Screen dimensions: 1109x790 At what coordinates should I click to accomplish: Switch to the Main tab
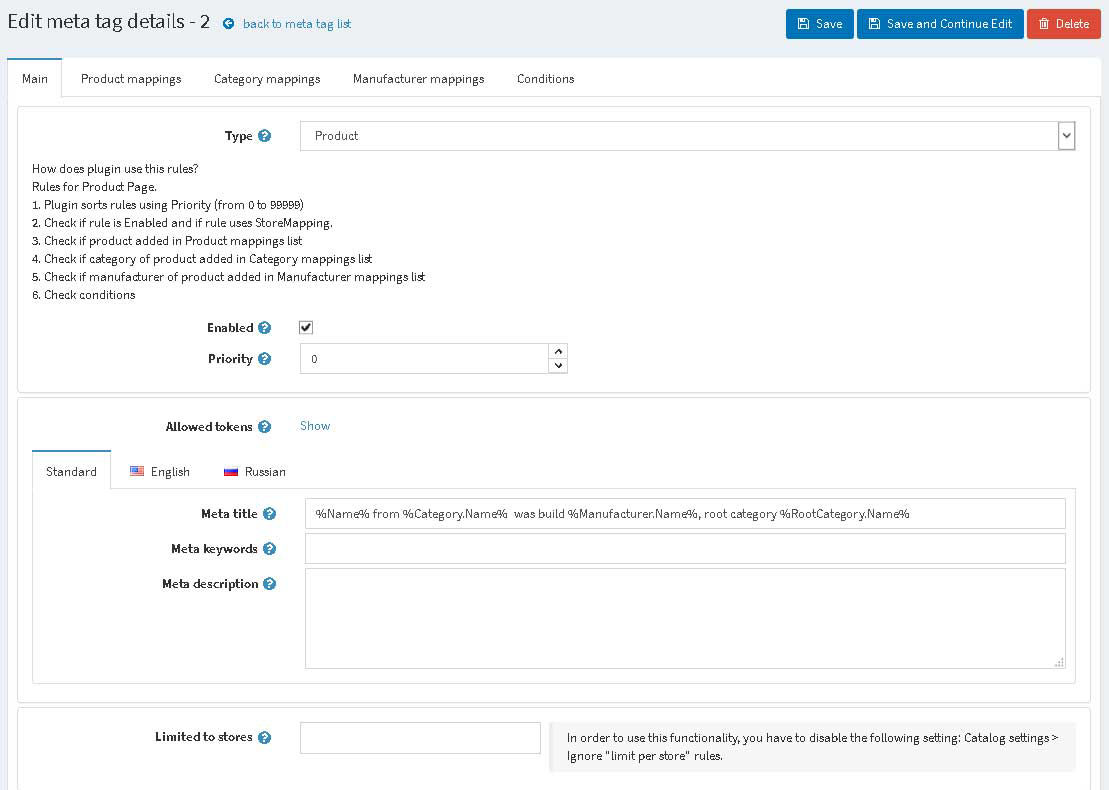click(35, 79)
